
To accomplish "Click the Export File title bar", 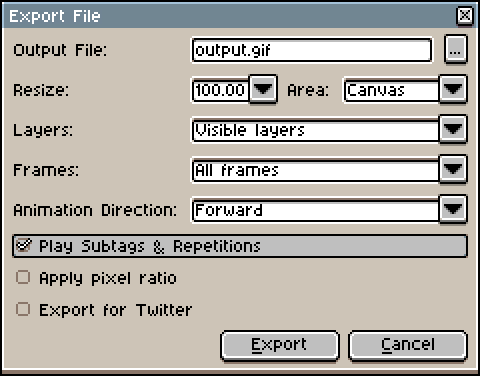I will click(230, 15).
